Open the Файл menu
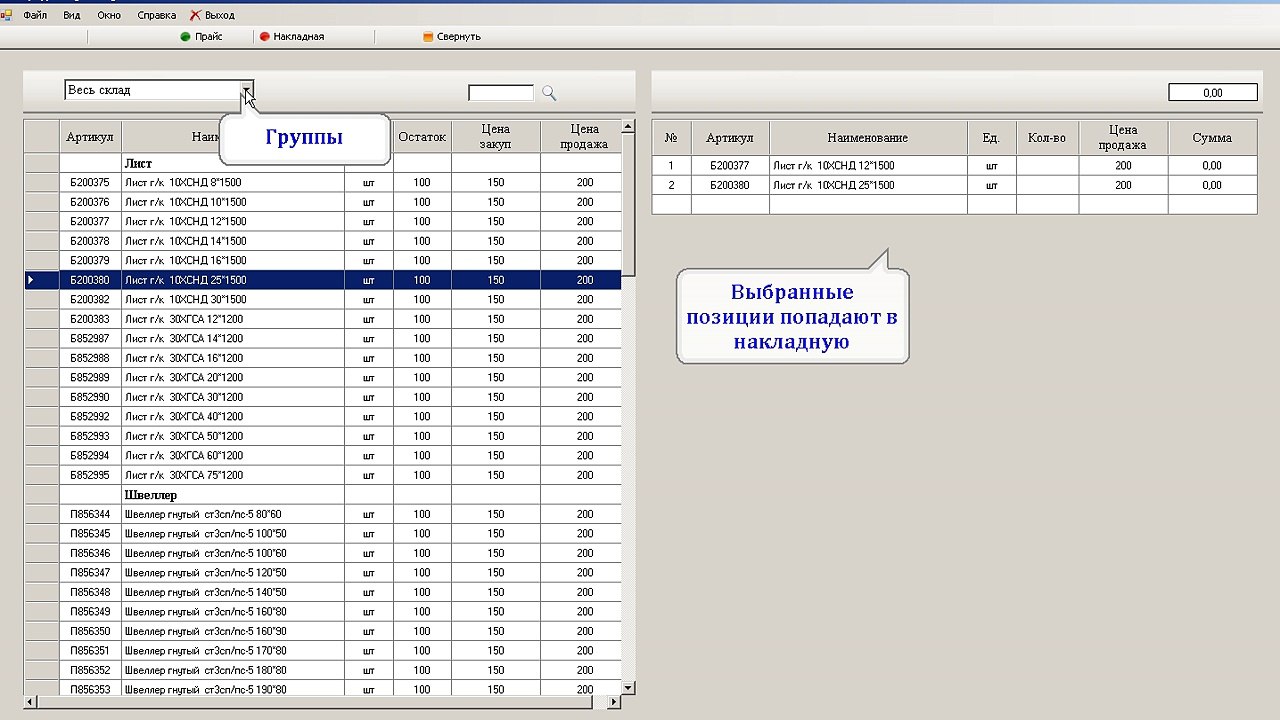Viewport: 1280px width, 720px height. pyautogui.click(x=35, y=16)
